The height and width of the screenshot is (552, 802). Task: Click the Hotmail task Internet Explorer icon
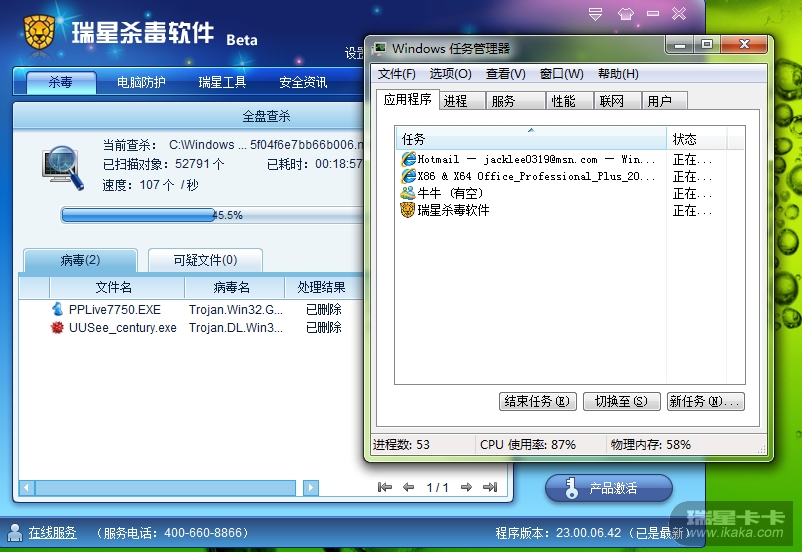point(408,159)
